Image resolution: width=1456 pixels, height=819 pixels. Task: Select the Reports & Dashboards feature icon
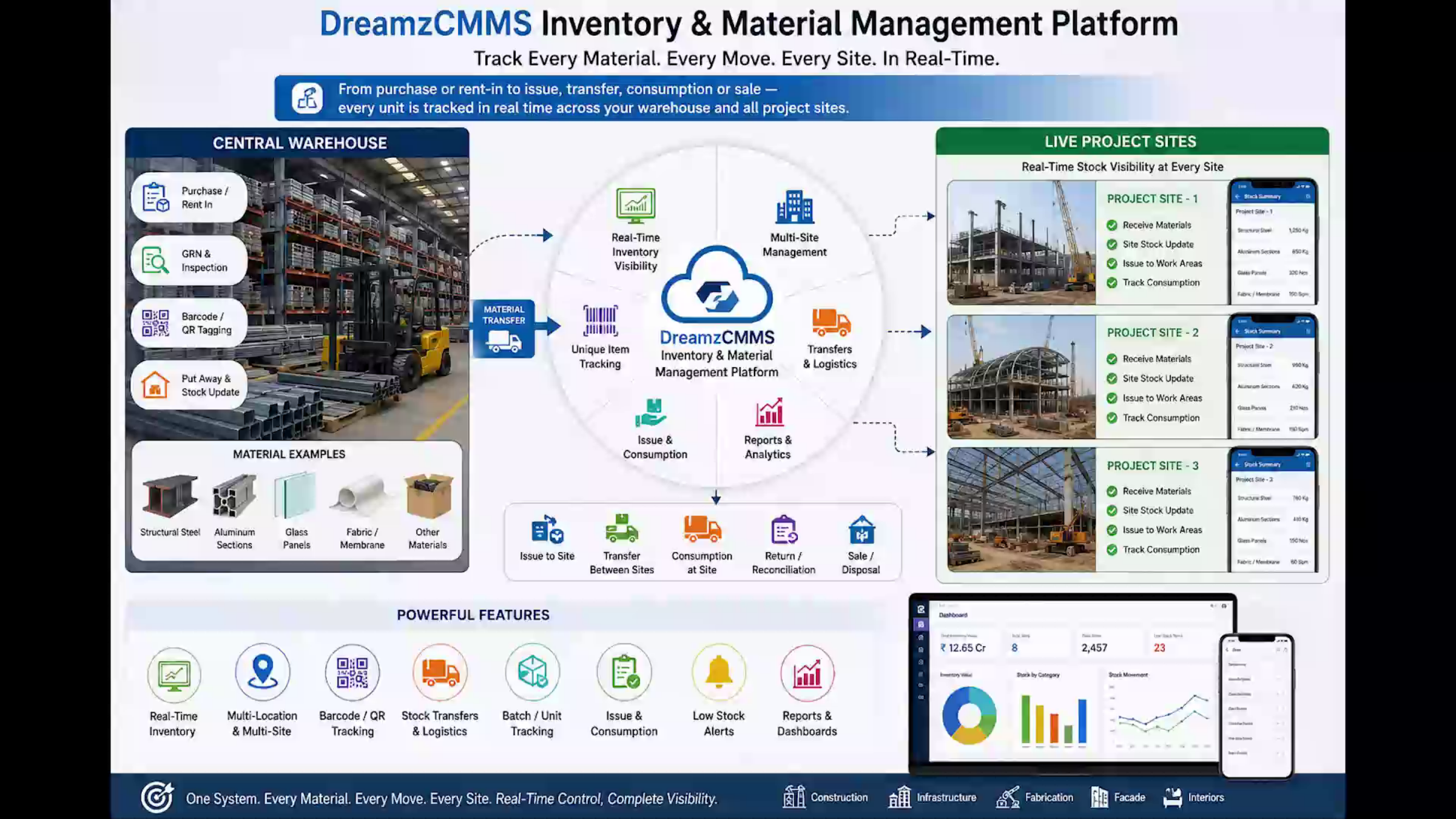click(x=807, y=673)
